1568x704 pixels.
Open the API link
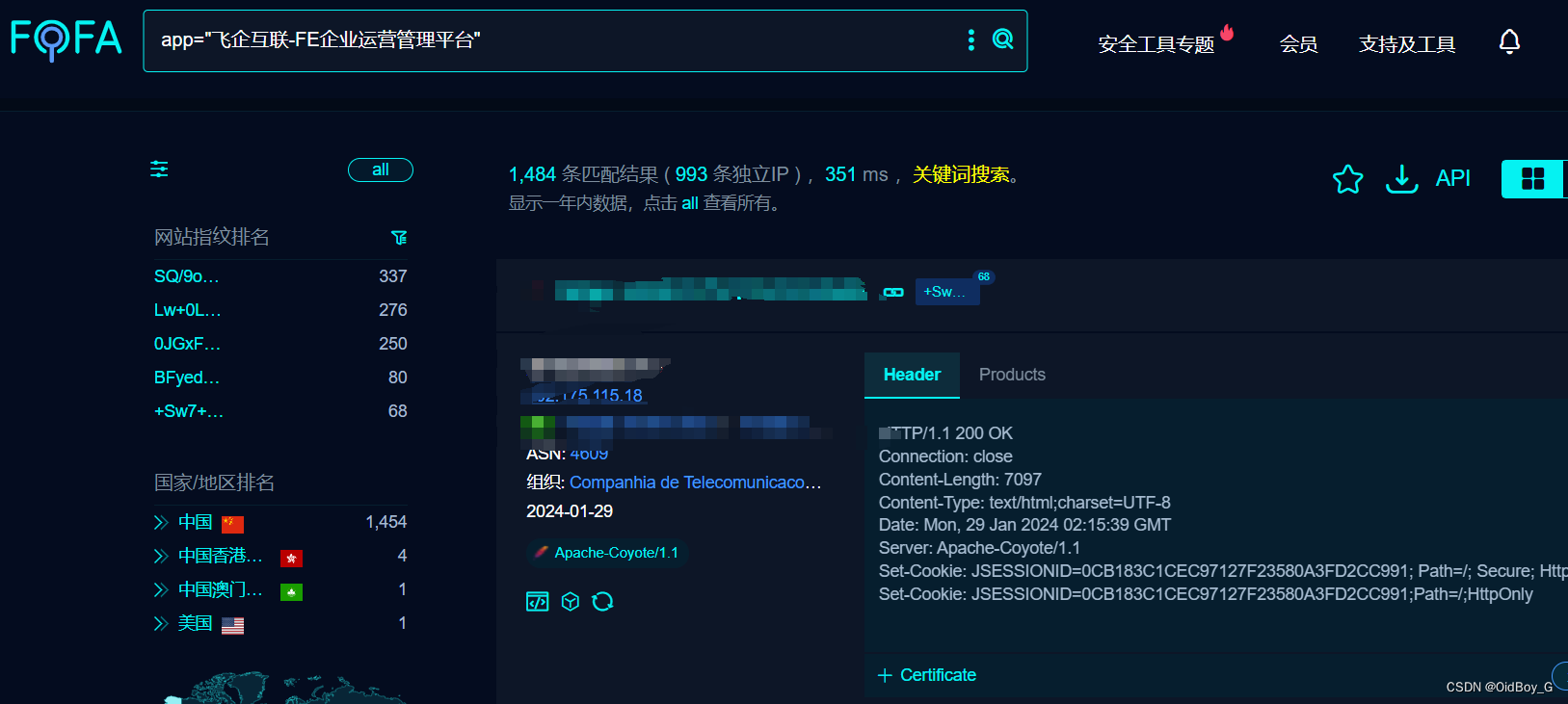[x=1452, y=178]
